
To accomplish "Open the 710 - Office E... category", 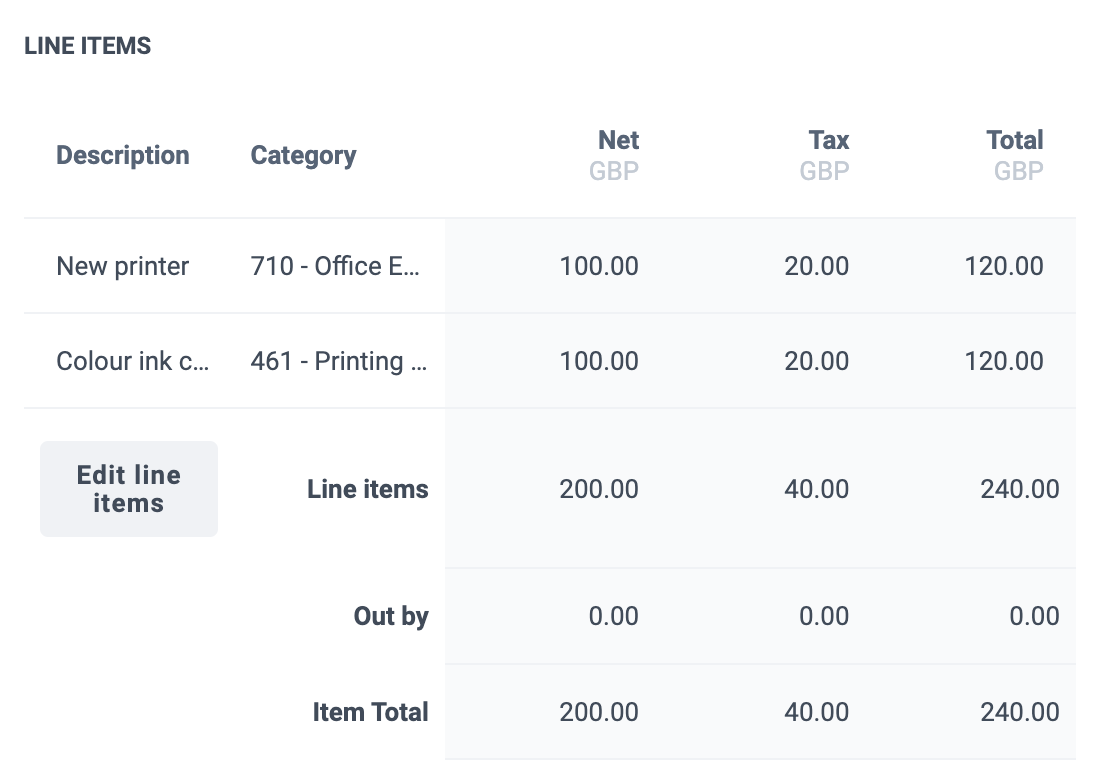I will [335, 266].
